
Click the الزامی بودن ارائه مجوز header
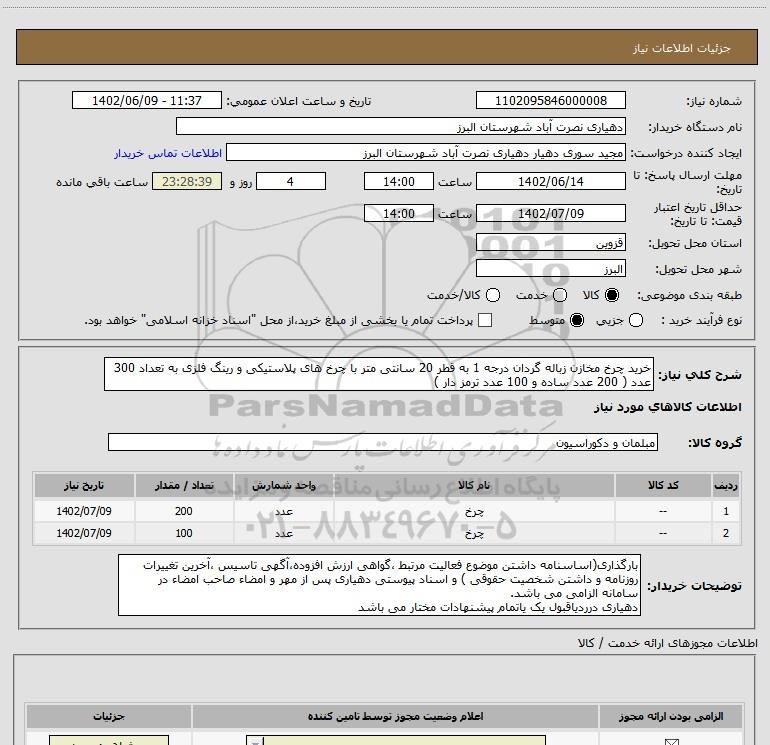click(x=671, y=717)
